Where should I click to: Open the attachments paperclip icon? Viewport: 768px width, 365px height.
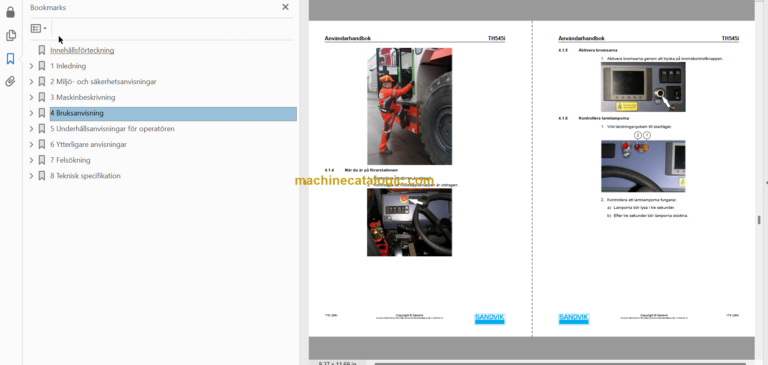click(x=10, y=81)
